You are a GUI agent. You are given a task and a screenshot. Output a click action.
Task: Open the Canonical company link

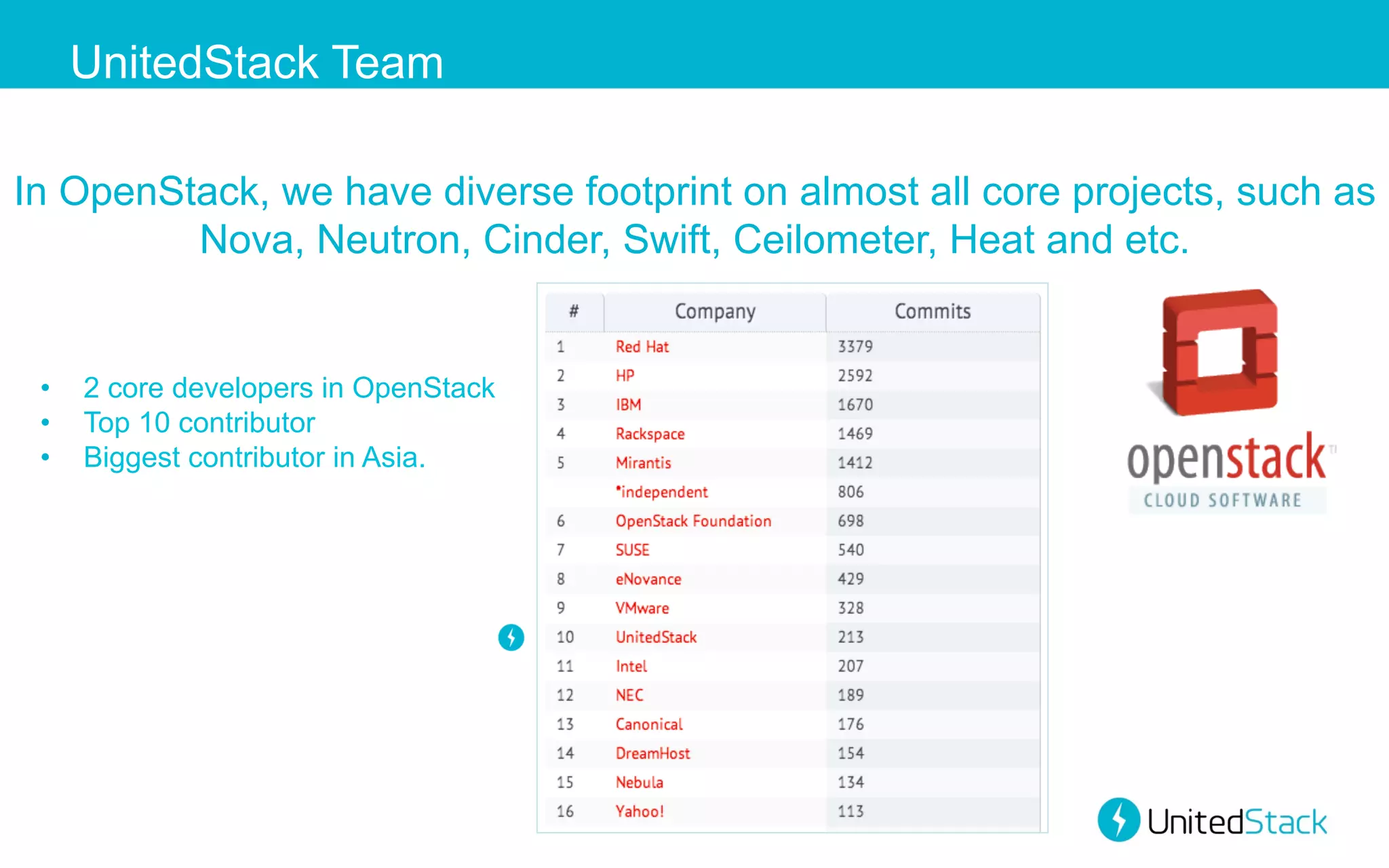pyautogui.click(x=649, y=724)
